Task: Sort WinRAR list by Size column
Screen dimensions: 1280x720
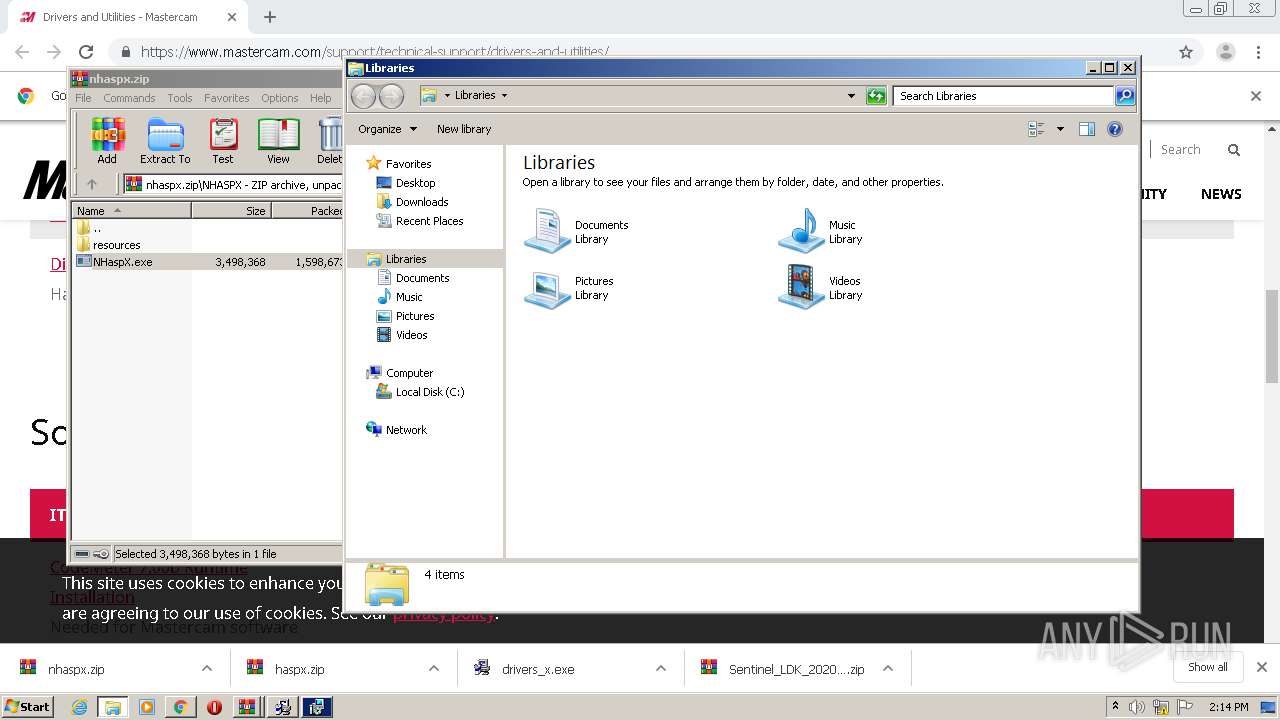Action: pos(231,211)
